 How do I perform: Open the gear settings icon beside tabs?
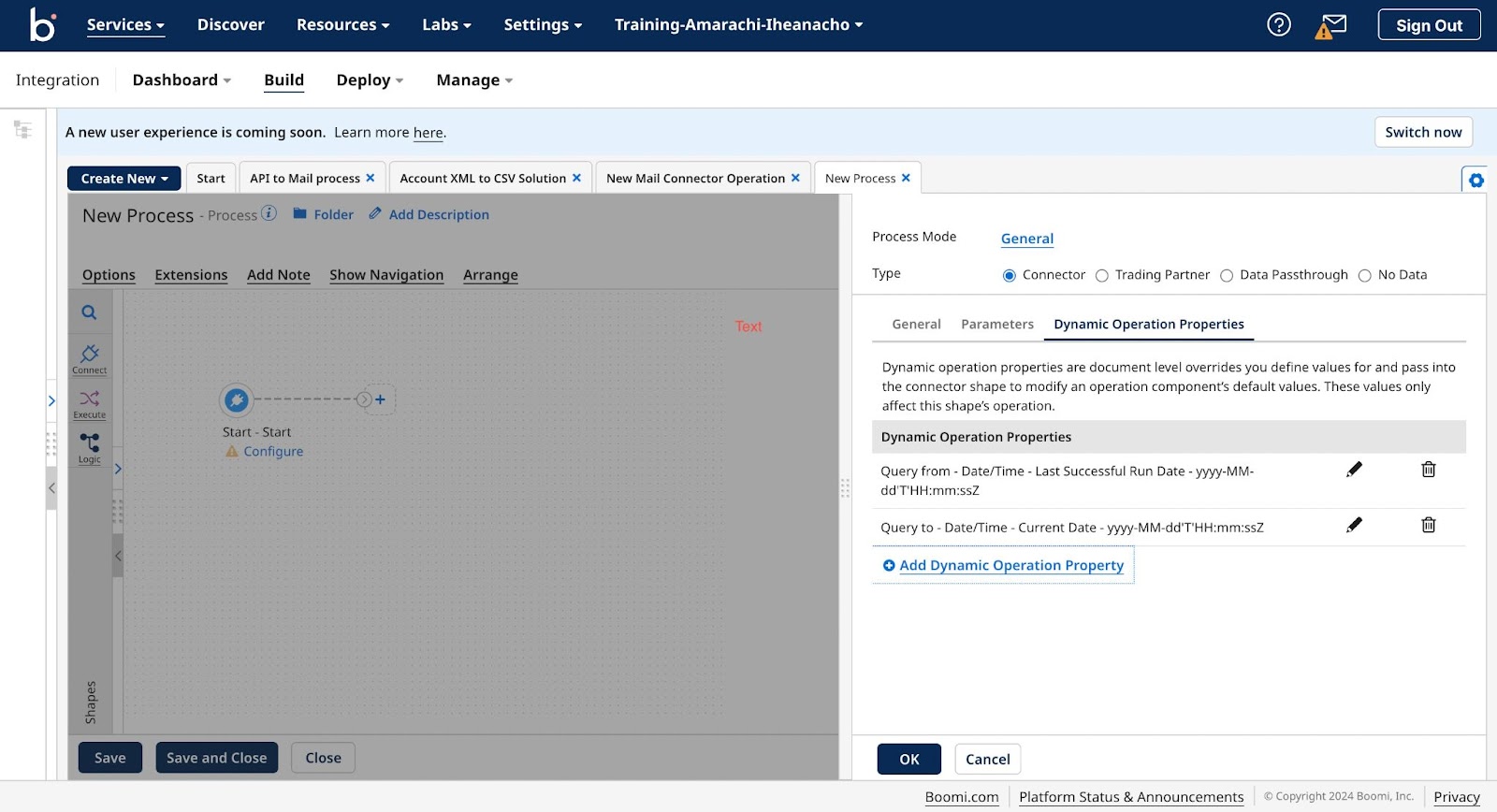1475,180
